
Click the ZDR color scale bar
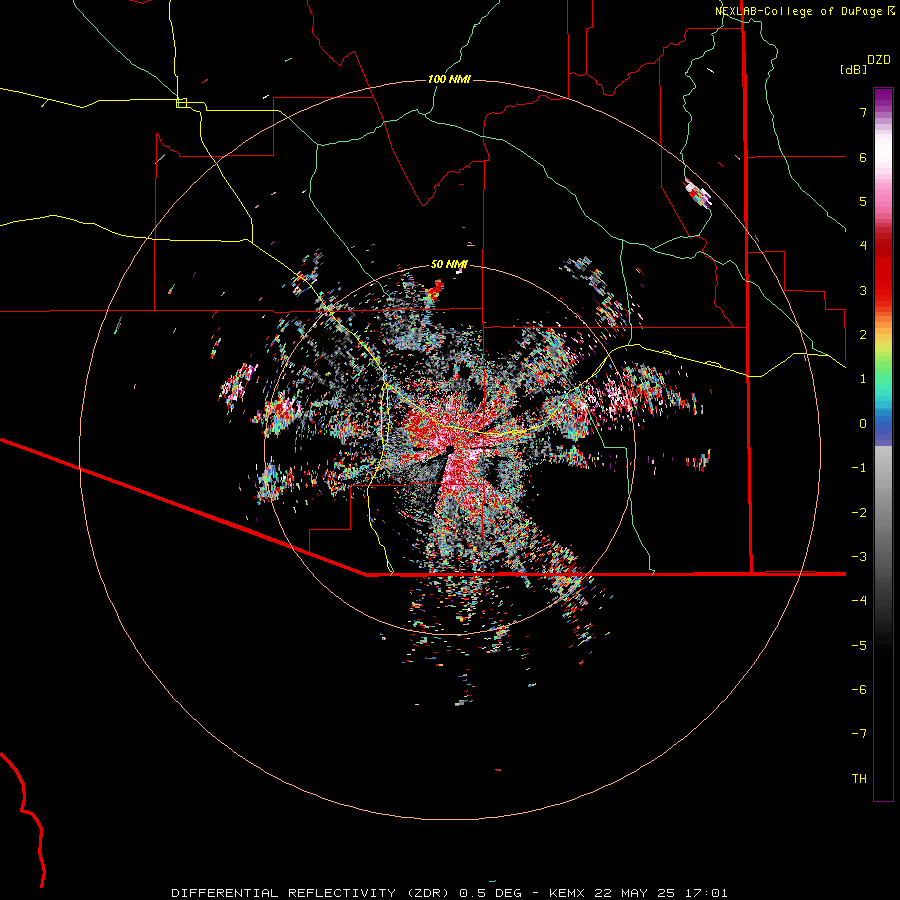point(883,444)
